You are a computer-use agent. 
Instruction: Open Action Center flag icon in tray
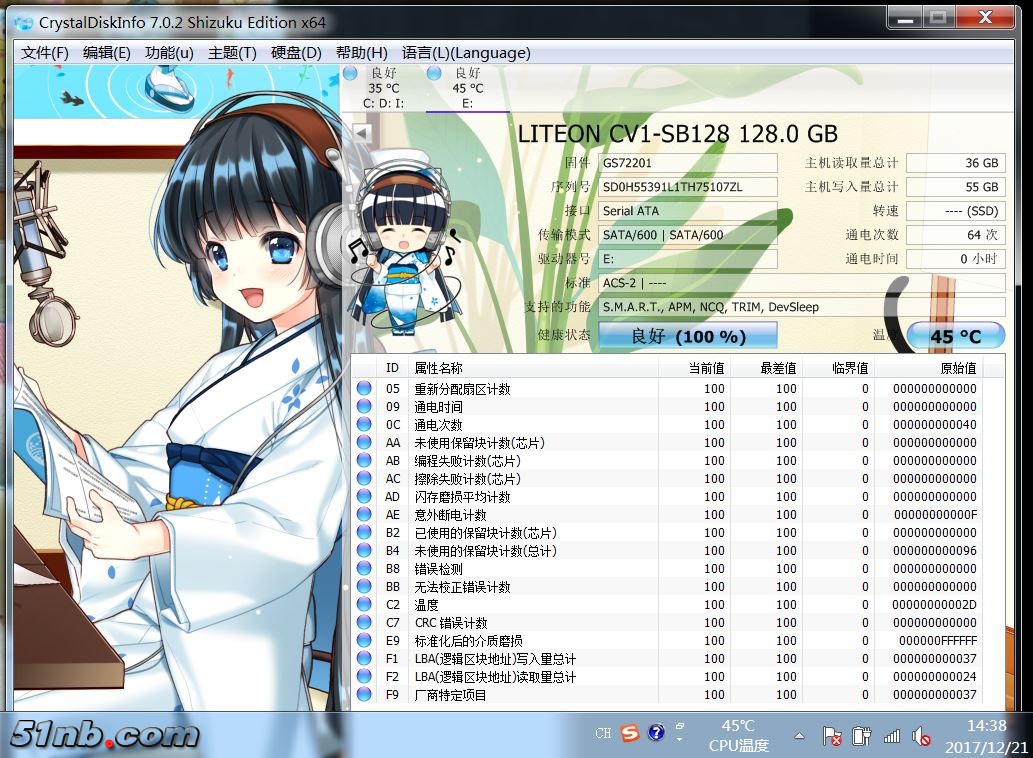pyautogui.click(x=832, y=737)
